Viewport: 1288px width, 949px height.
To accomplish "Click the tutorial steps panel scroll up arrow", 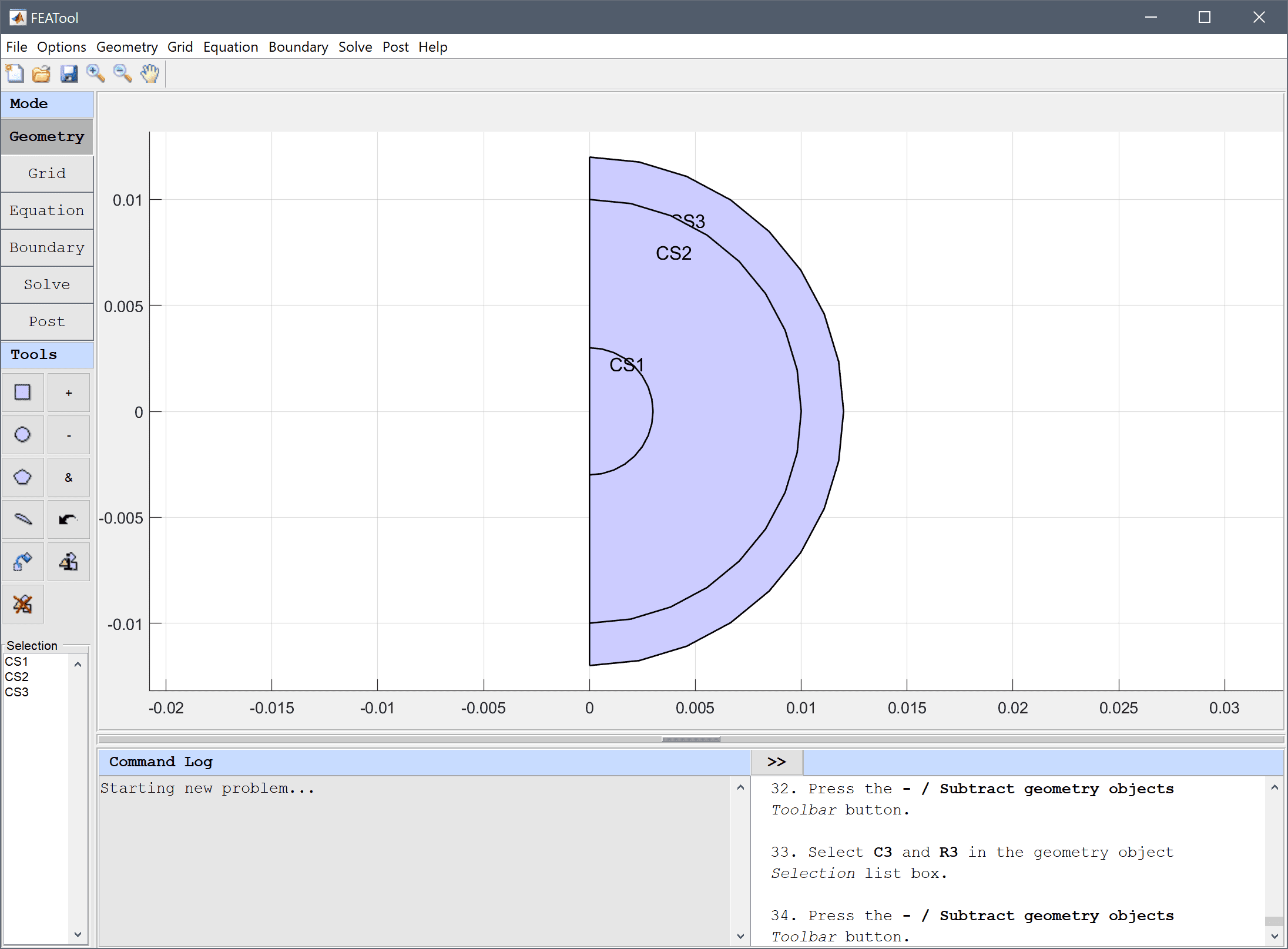I will 1274,787.
